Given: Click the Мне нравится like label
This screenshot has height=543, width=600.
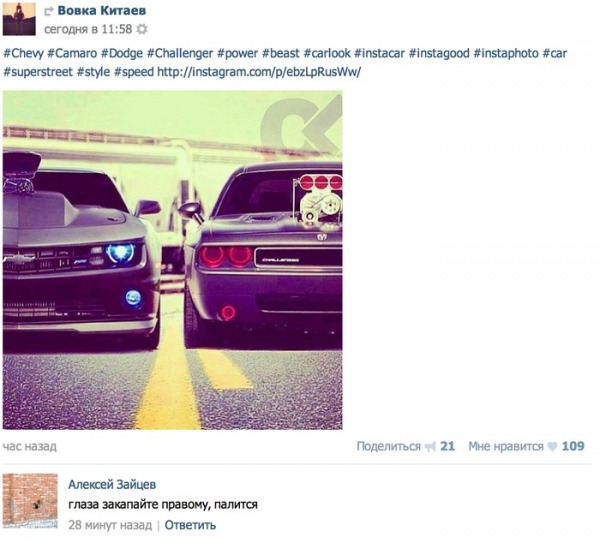Looking at the screenshot, I should (x=506, y=446).
